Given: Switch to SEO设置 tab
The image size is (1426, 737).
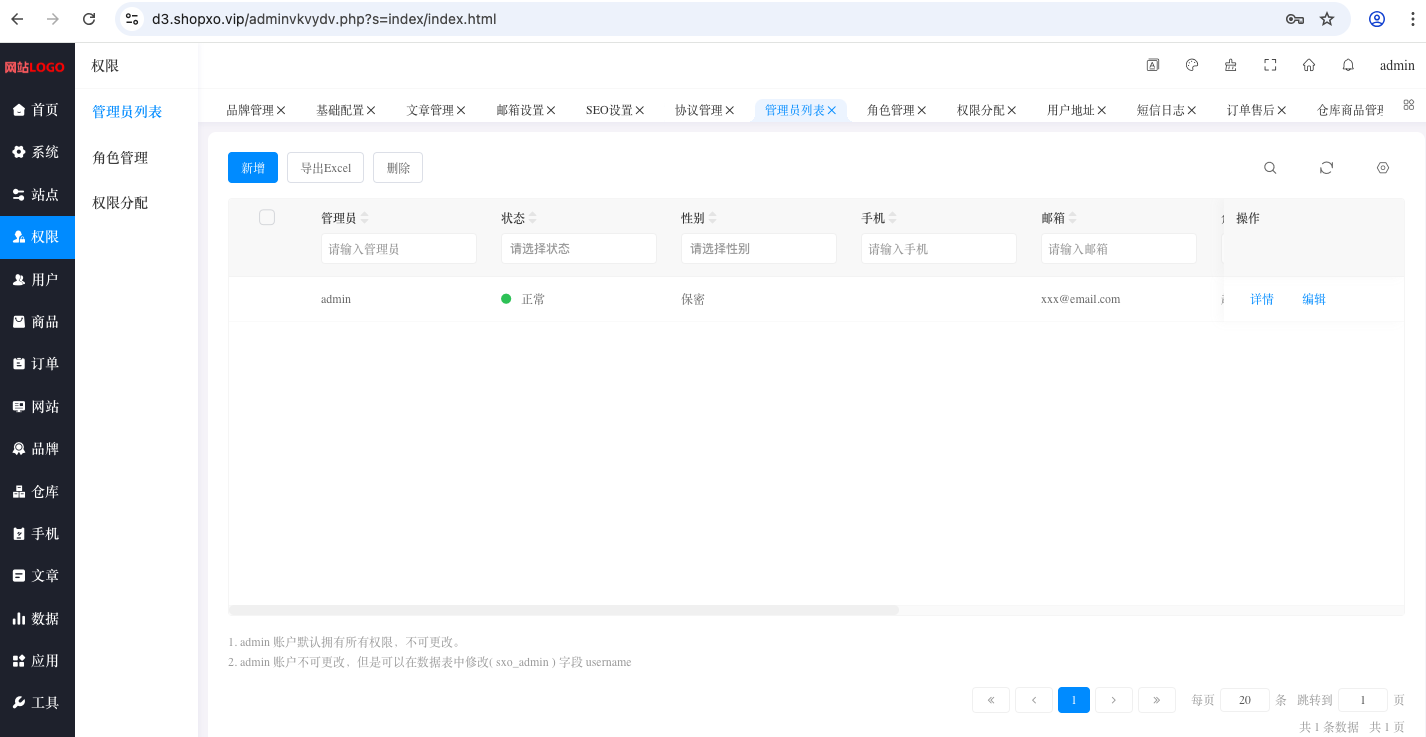Looking at the screenshot, I should point(609,110).
